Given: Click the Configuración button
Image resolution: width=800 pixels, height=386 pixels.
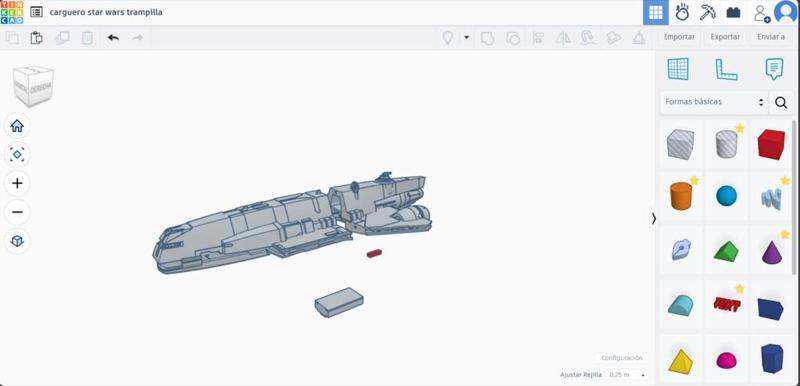Looking at the screenshot, I should pos(621,358).
